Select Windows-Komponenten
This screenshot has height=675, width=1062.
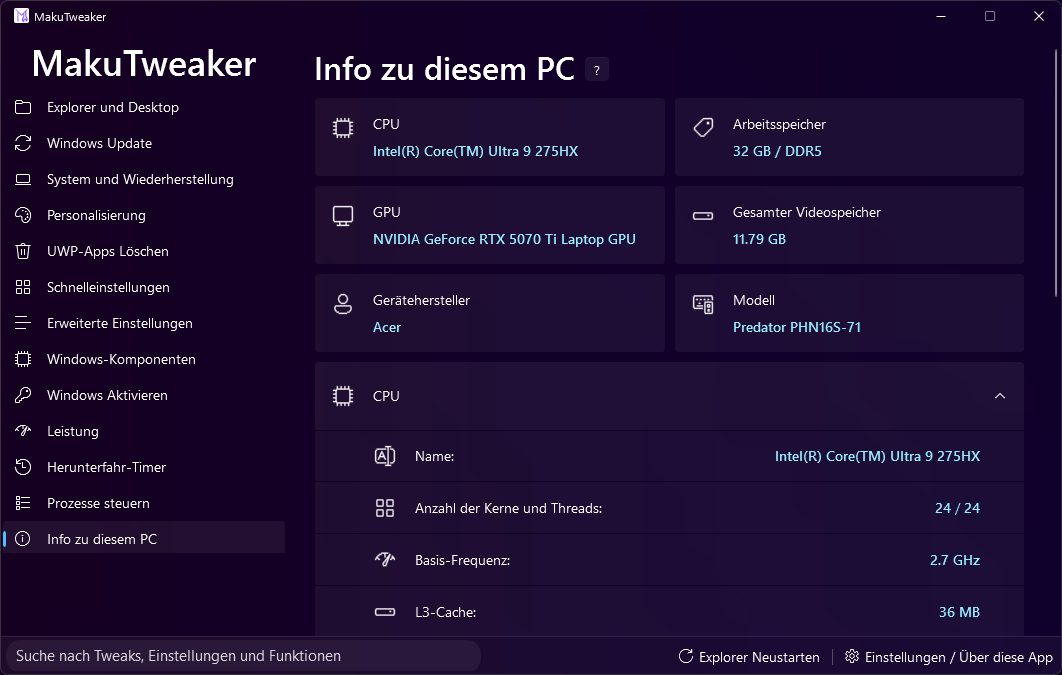pos(144,359)
